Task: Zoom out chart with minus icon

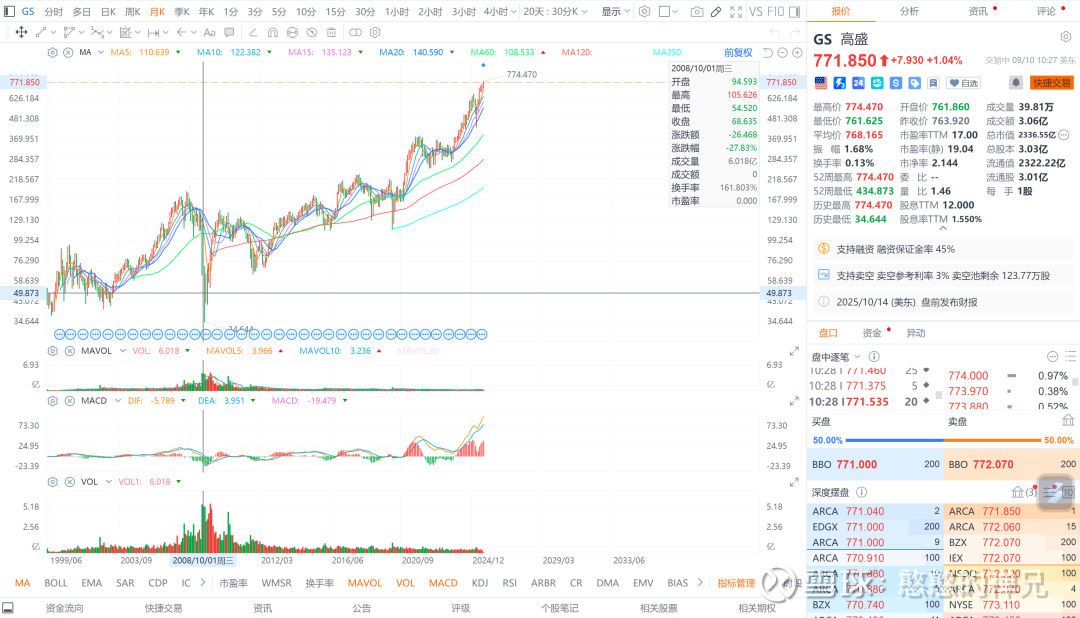Action: [782, 52]
